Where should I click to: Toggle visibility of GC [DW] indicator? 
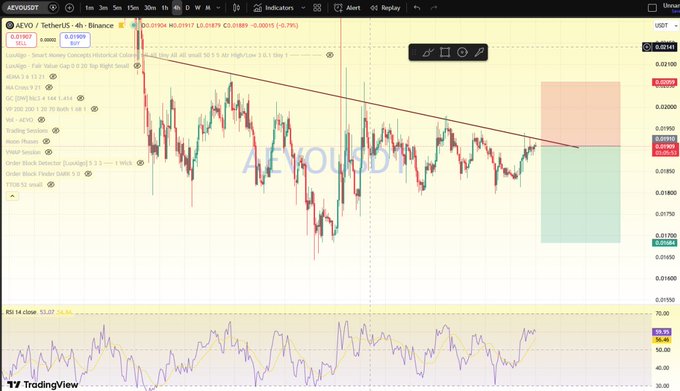pyautogui.click(x=80, y=98)
